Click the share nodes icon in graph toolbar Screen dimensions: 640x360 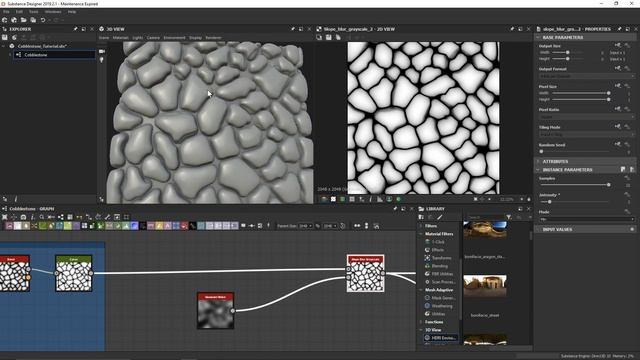[x=60, y=217]
